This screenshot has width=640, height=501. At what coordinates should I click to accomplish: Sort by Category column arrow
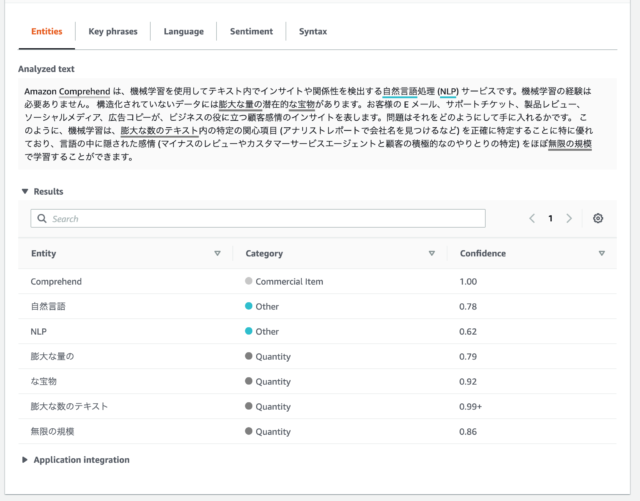pyautogui.click(x=431, y=254)
